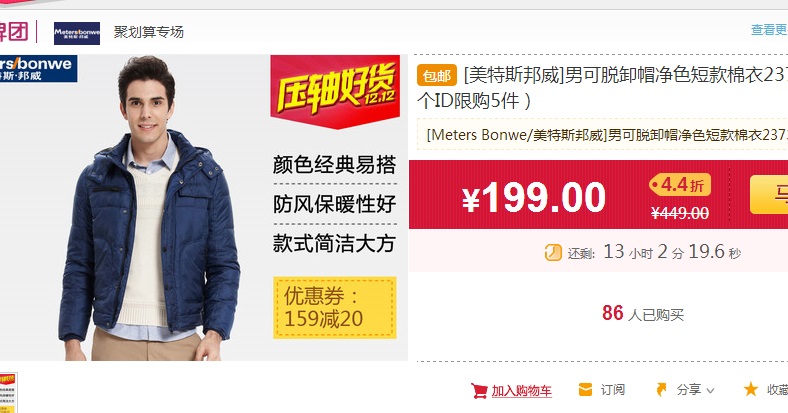Click the subscribe envelope icon
The width and height of the screenshot is (788, 413).
coord(585,389)
